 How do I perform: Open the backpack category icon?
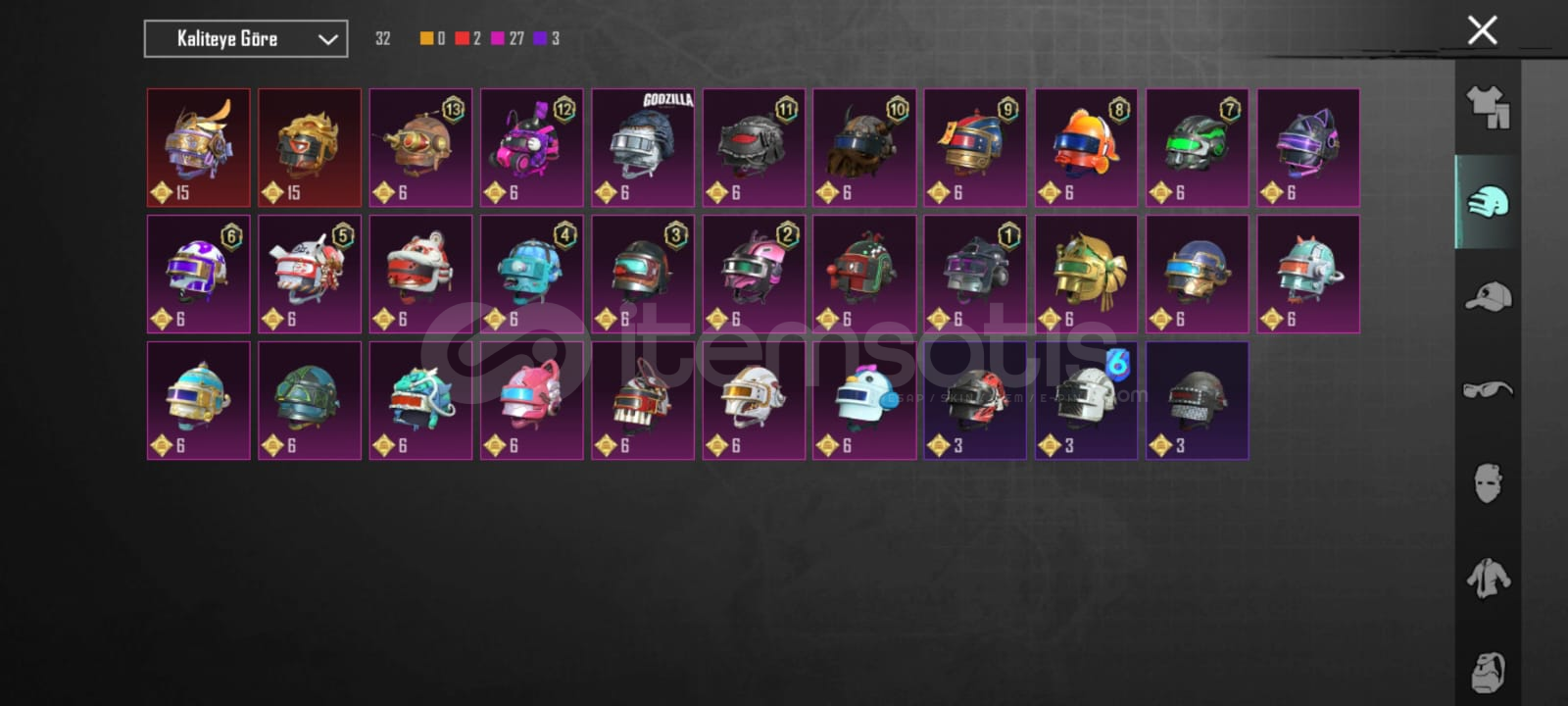tap(1488, 672)
